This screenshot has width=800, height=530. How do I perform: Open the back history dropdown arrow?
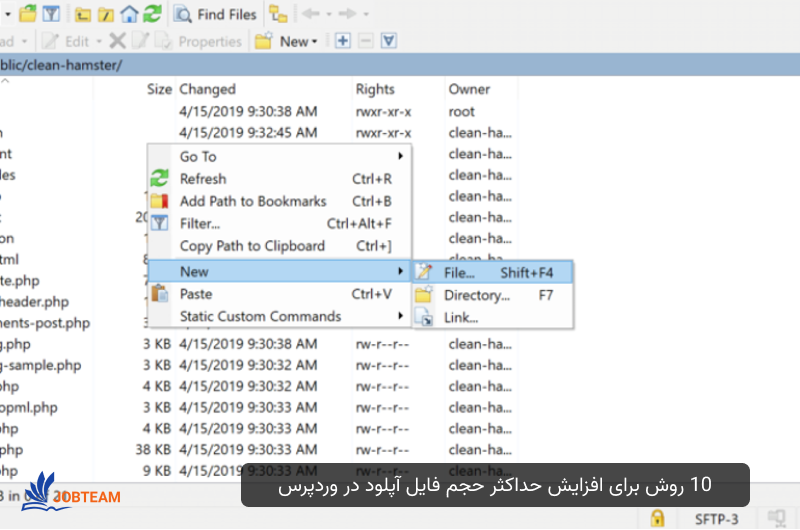(329, 14)
